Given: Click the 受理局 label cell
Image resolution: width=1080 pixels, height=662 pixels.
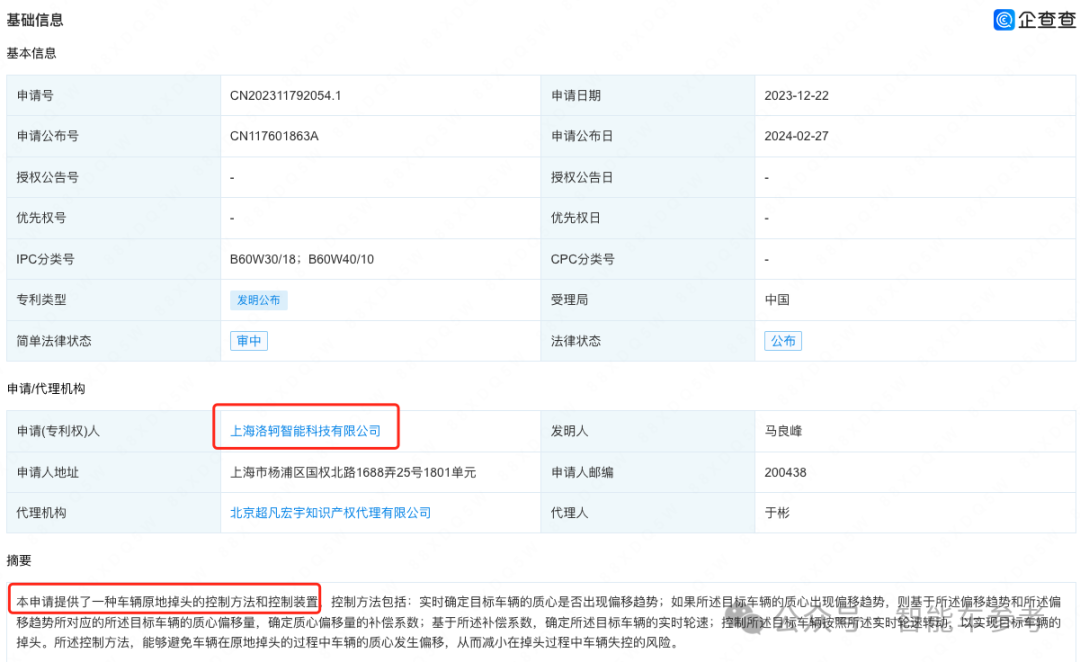Looking at the screenshot, I should pyautogui.click(x=647, y=300).
